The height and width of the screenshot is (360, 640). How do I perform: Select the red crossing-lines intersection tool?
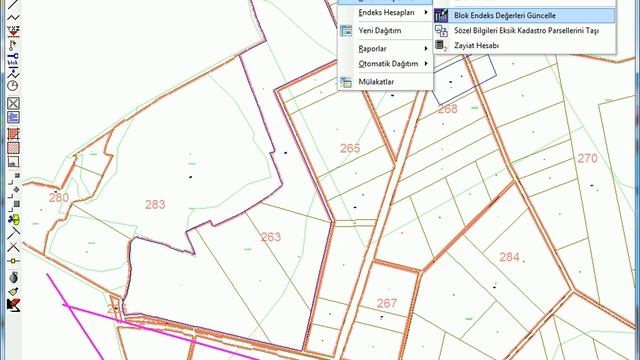click(13, 247)
